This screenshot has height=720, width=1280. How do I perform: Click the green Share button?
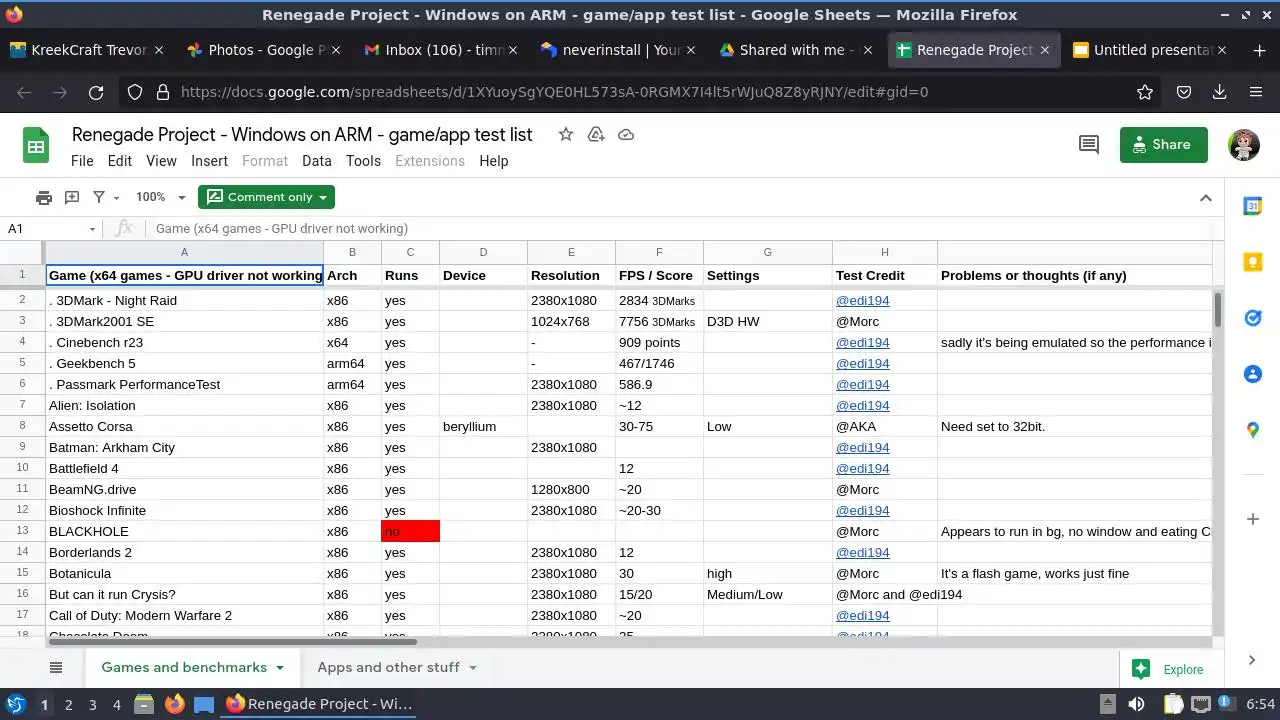(x=1163, y=145)
